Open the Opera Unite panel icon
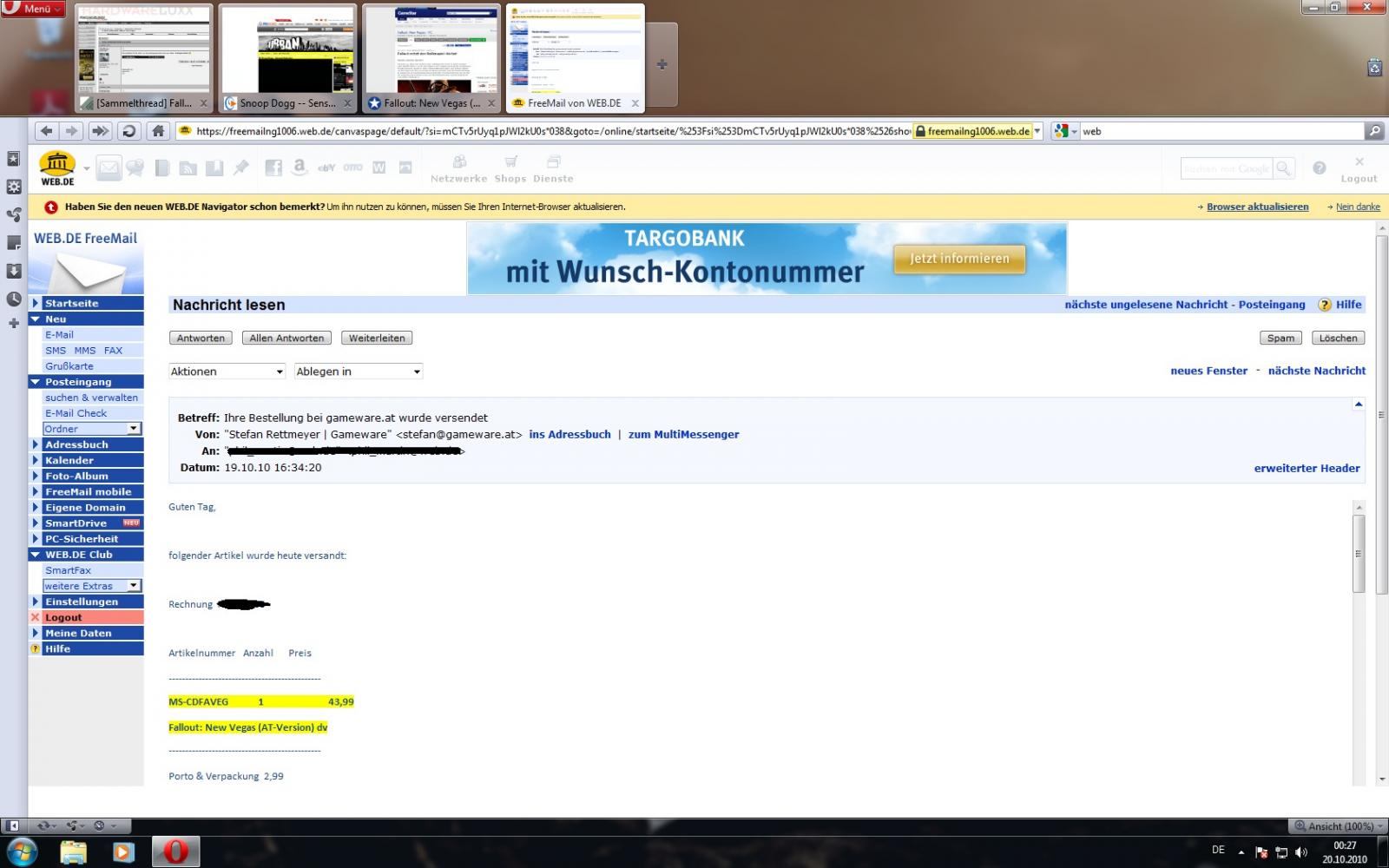The width and height of the screenshot is (1389, 868). click(13, 214)
